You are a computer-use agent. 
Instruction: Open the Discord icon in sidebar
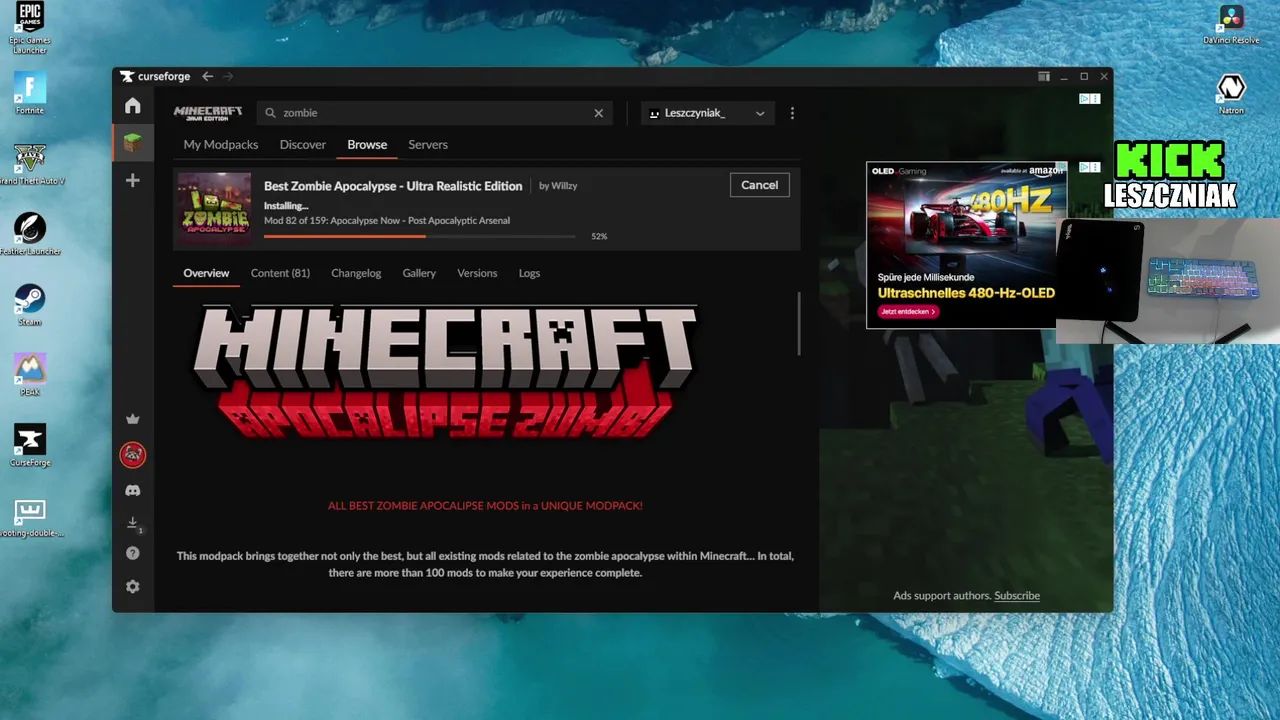(x=132, y=491)
